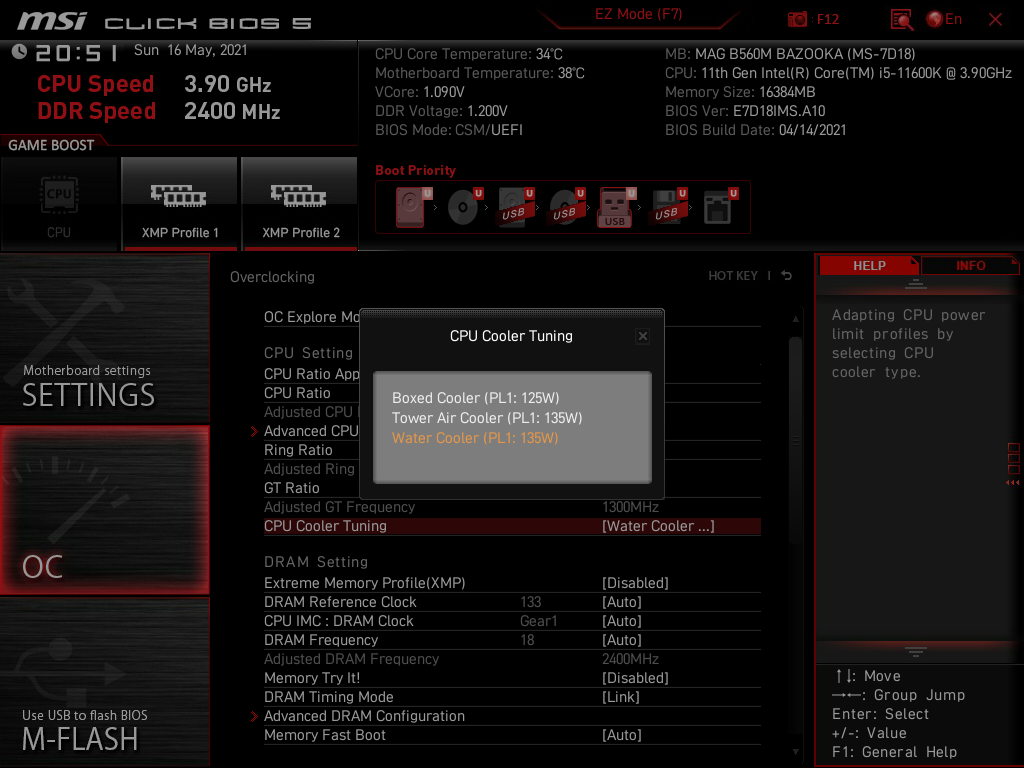
Task: Choose Tower Air Cooler (PL1: 135W)
Action: [487, 418]
